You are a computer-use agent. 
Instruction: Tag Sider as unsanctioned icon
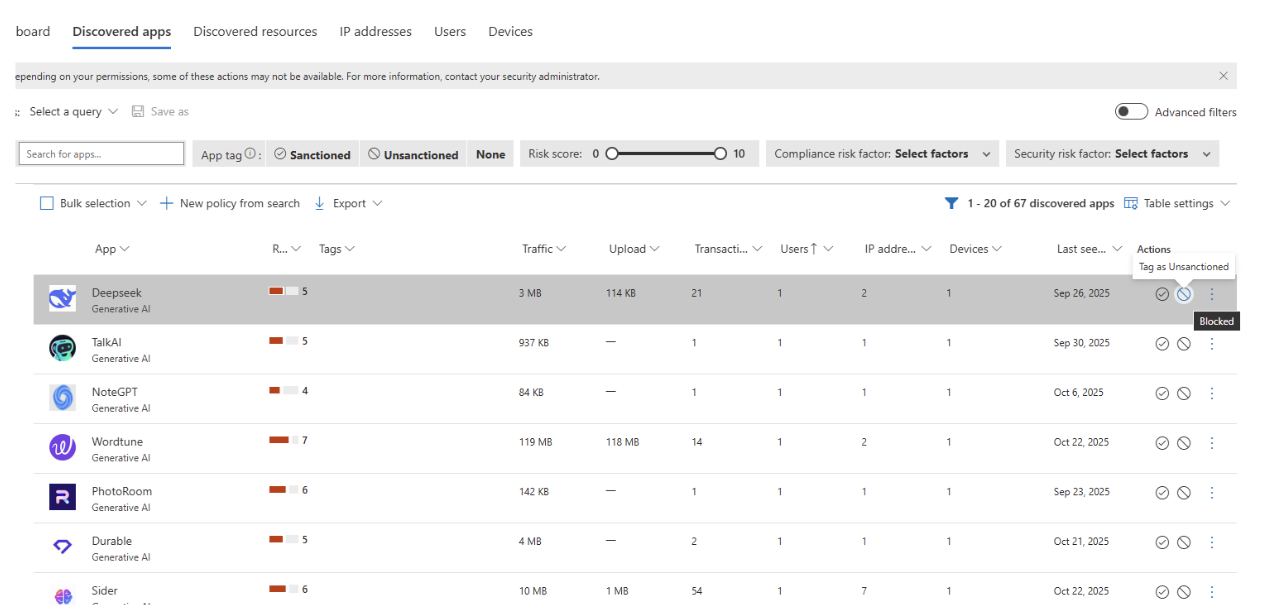point(1183,591)
